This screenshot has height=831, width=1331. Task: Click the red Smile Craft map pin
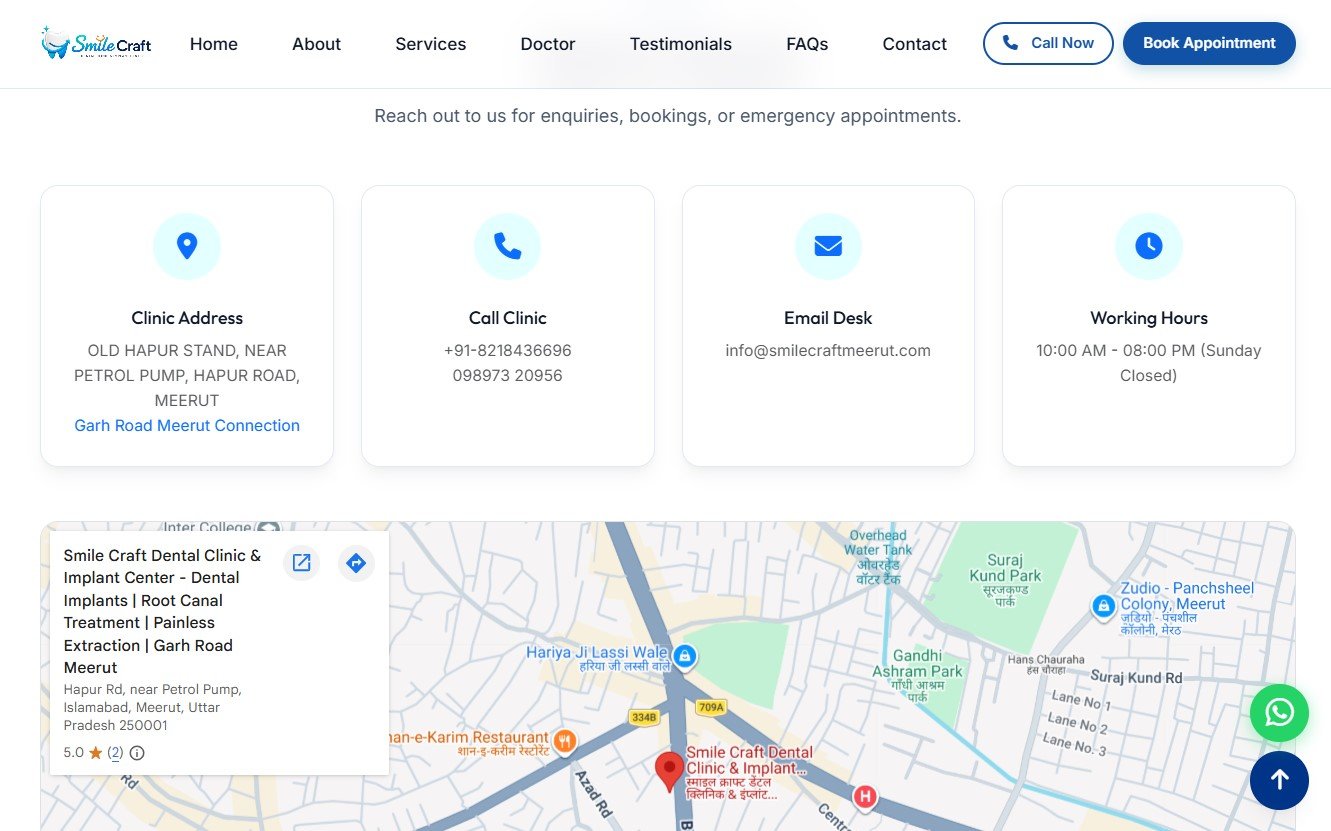(x=669, y=773)
